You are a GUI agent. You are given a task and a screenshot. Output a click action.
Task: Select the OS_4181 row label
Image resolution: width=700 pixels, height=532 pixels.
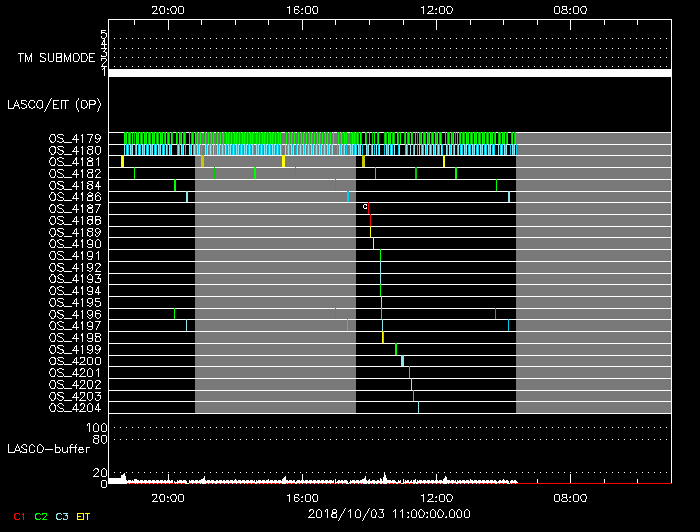point(74,161)
